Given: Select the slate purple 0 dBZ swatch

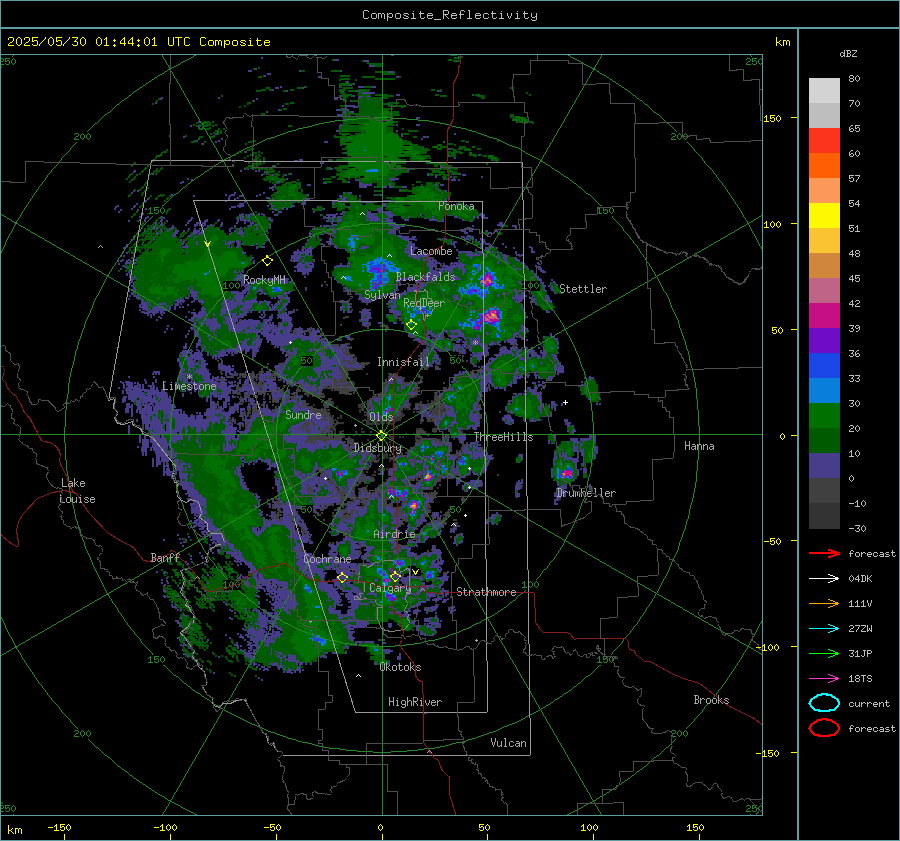Looking at the screenshot, I should [824, 466].
